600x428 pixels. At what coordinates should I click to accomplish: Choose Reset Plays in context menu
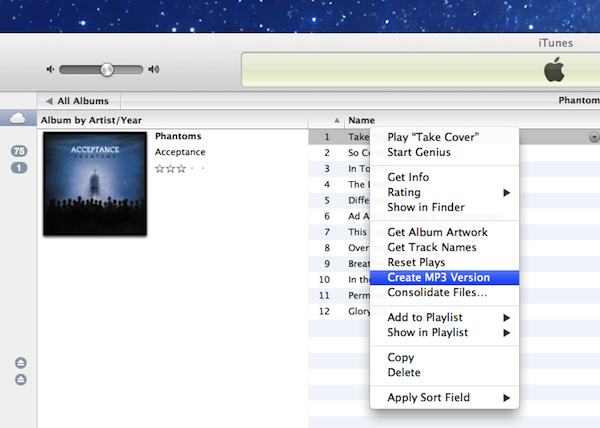point(444,262)
